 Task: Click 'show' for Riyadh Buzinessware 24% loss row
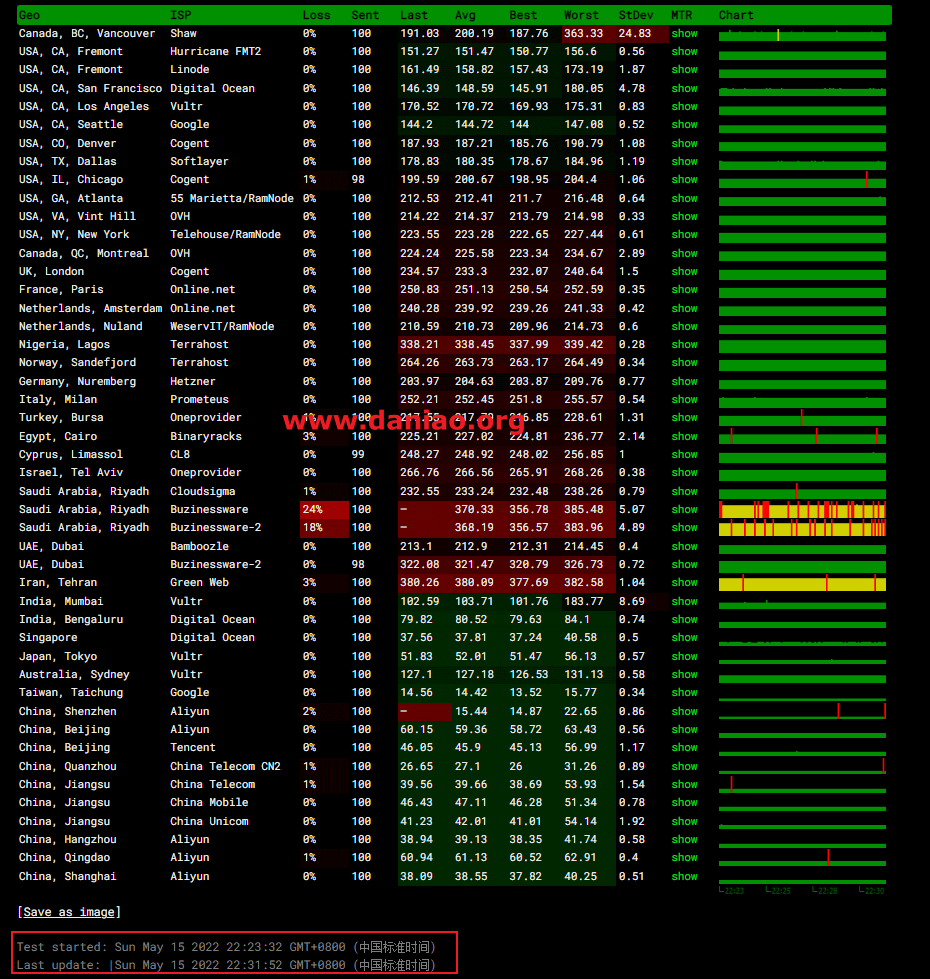[x=684, y=509]
